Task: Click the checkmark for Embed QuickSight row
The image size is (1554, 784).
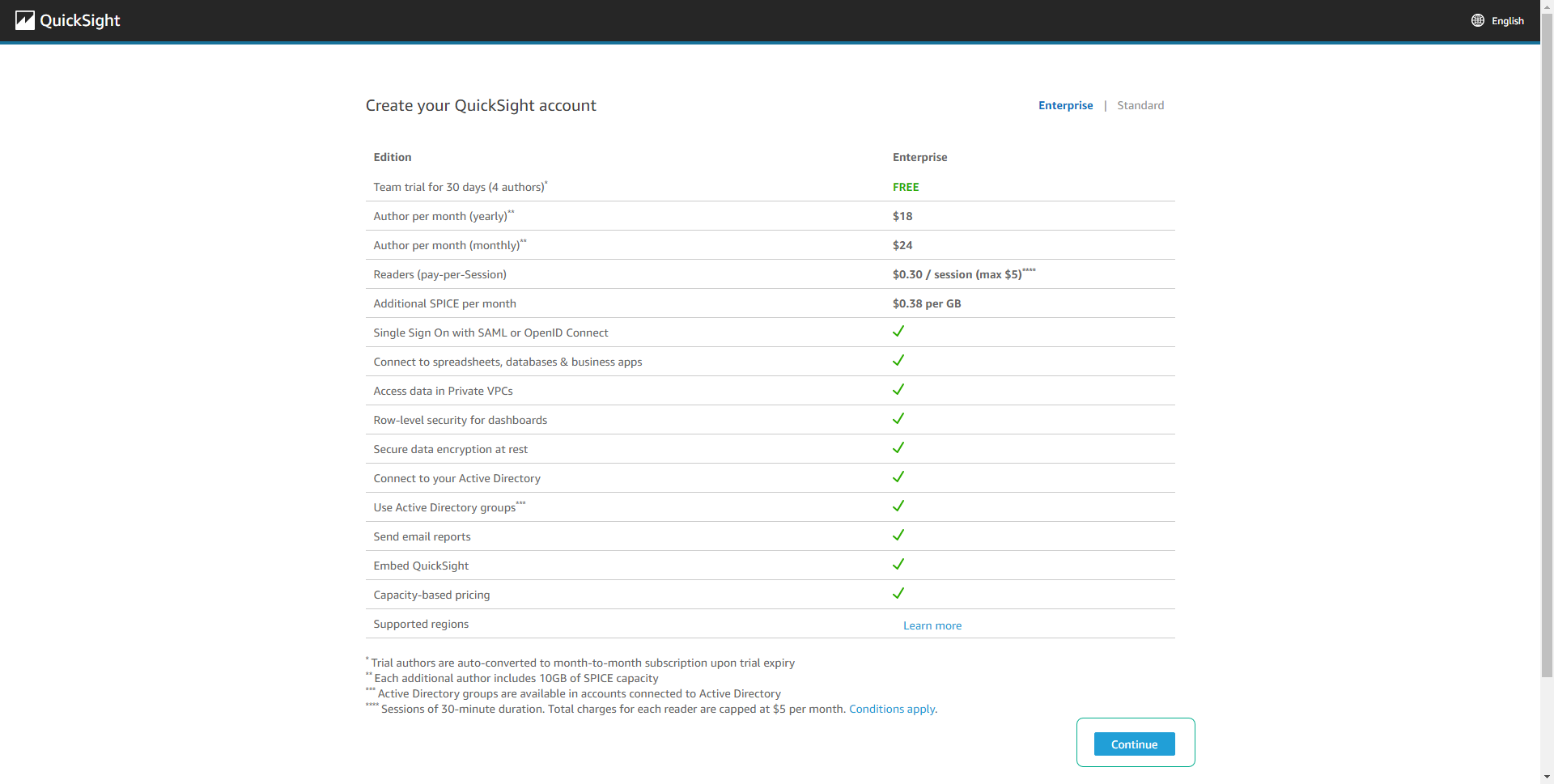Action: 898,564
